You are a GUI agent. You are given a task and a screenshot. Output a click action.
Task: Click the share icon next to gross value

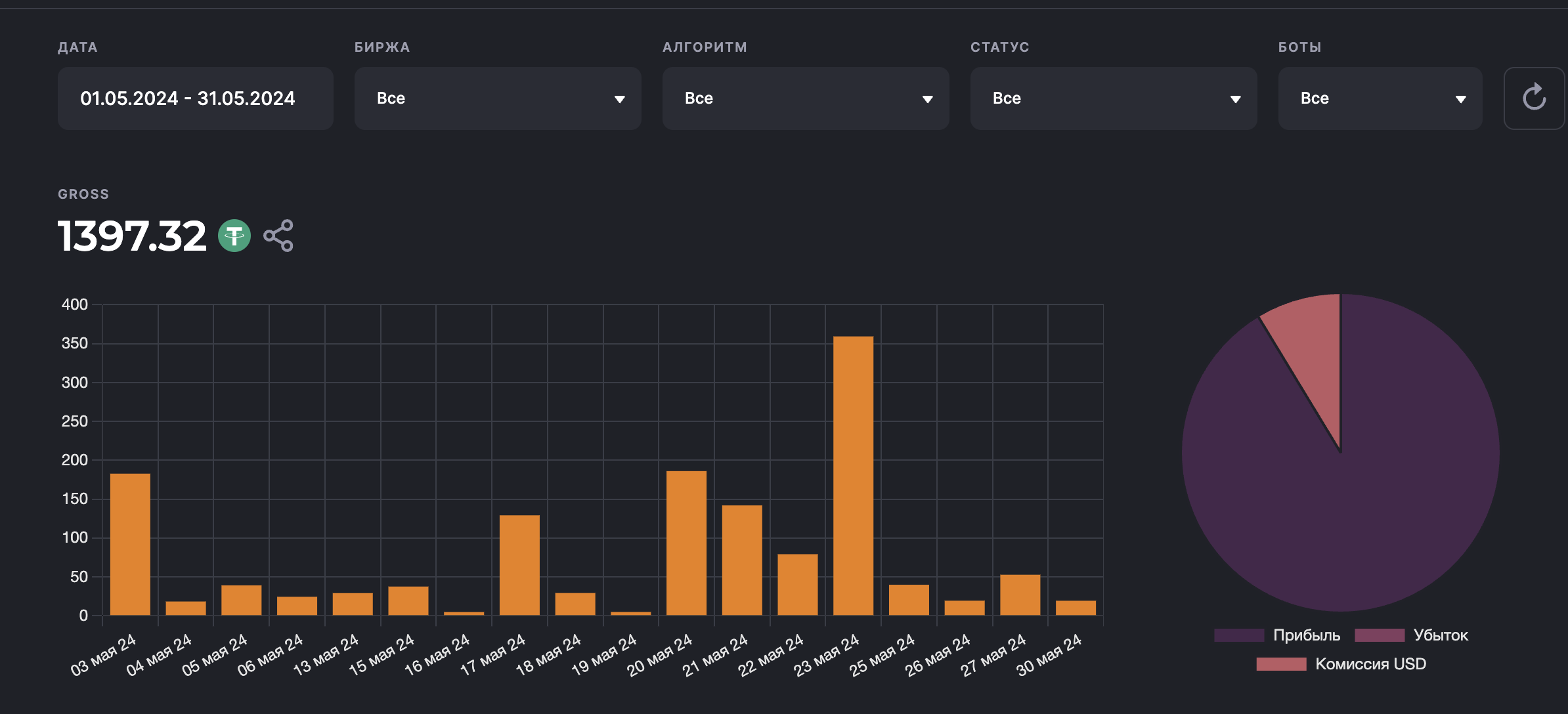(278, 236)
